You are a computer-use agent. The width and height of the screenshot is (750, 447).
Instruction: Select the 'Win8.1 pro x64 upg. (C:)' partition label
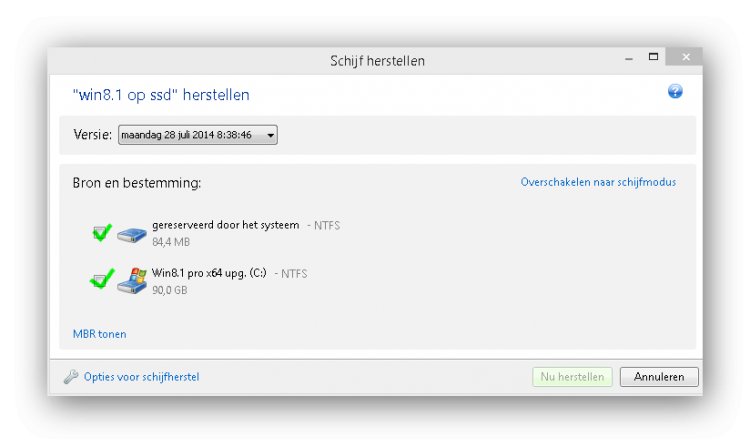pos(209,273)
